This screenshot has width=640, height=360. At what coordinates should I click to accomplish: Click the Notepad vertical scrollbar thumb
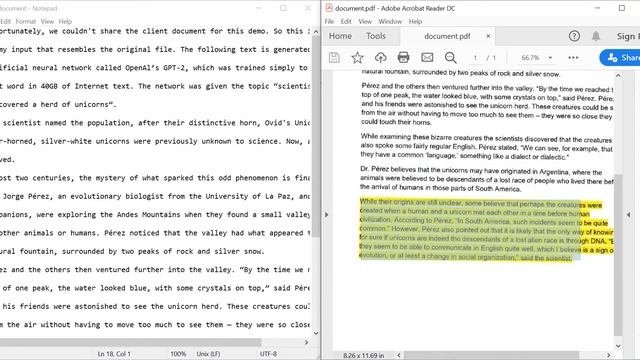316,137
